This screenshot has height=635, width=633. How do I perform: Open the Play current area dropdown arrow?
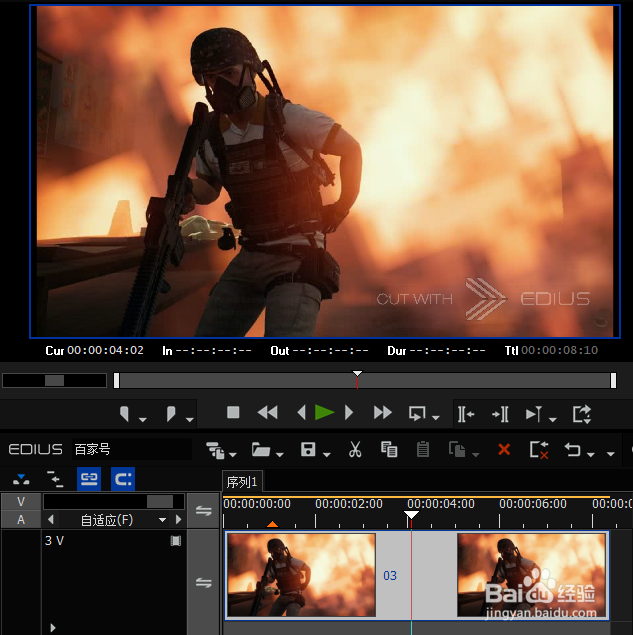(x=552, y=420)
